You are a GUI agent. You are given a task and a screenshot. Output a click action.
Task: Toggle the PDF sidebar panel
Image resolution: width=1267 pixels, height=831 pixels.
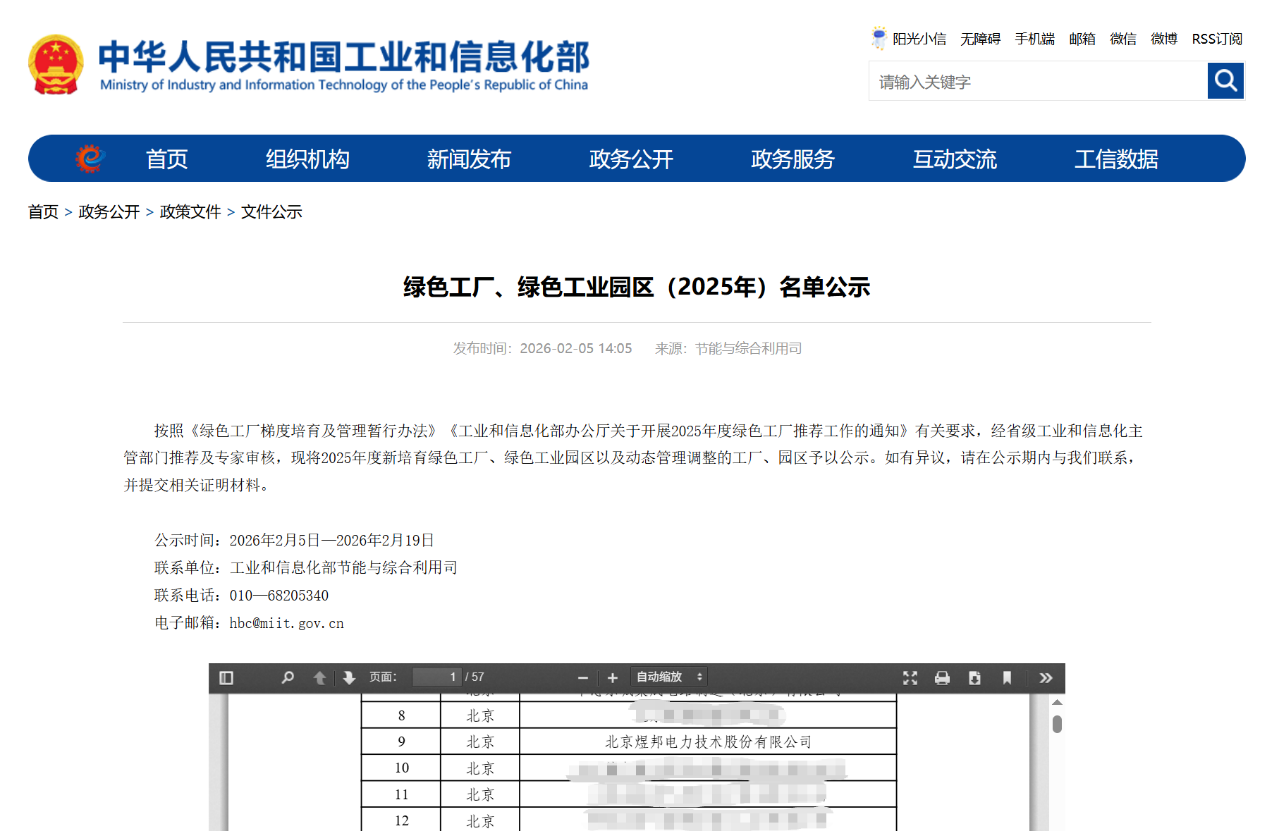click(x=229, y=677)
